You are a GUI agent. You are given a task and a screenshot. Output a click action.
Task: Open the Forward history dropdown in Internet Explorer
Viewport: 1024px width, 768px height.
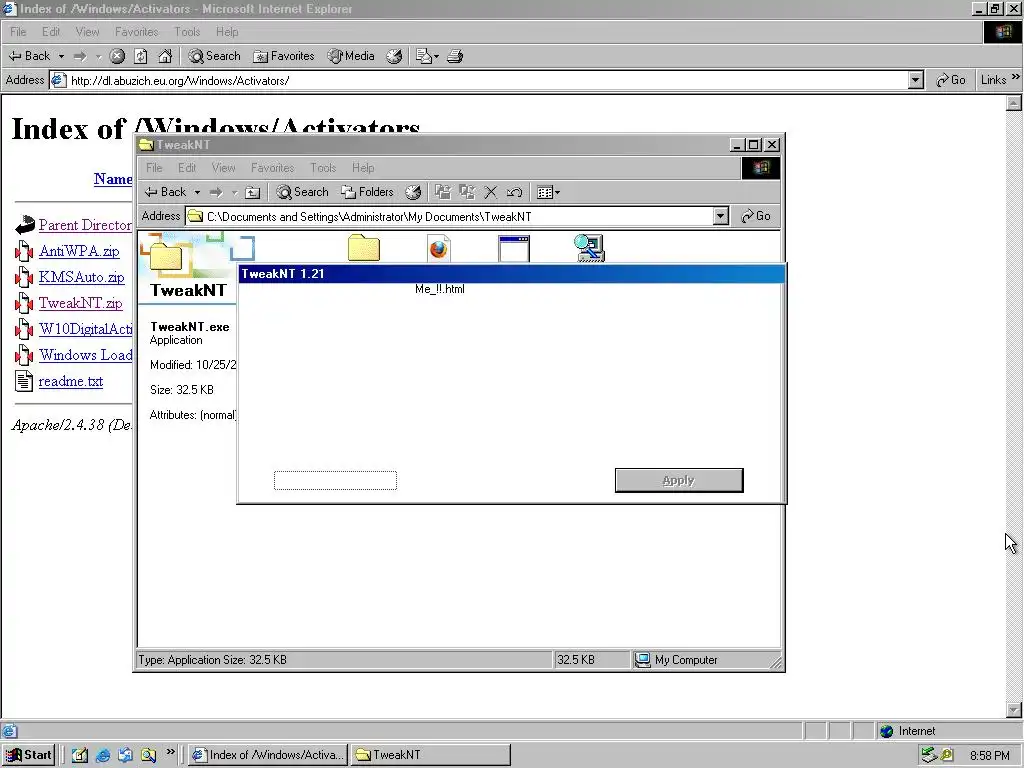99,56
